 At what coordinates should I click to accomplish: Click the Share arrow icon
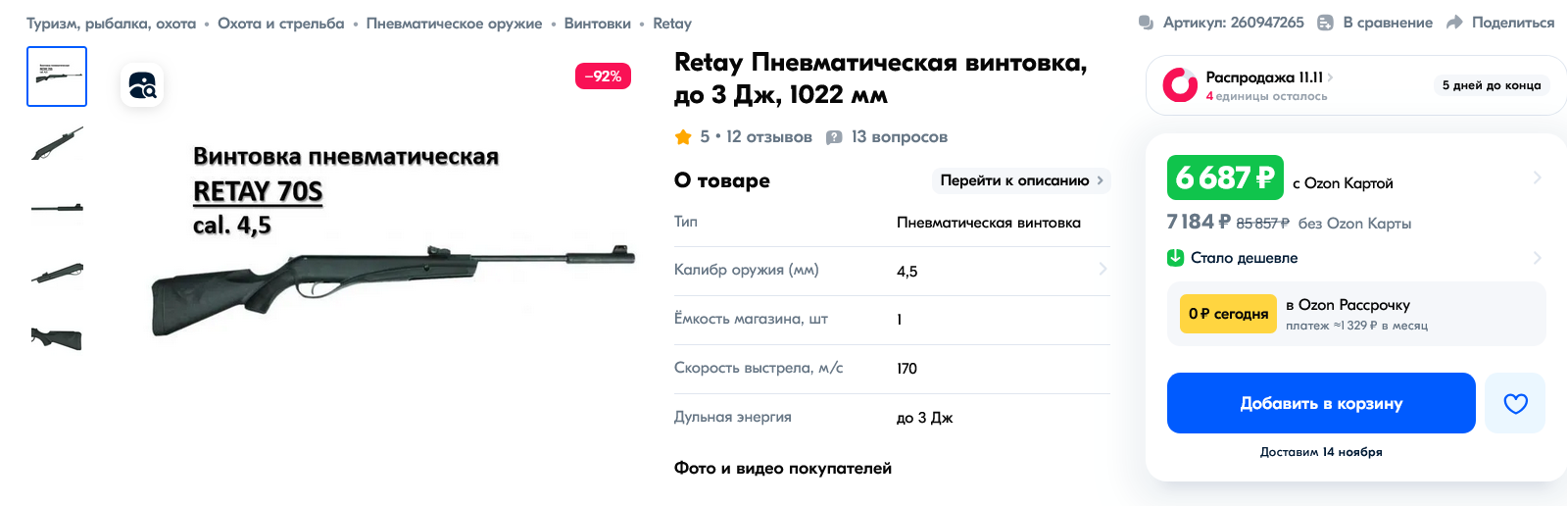pos(1454,23)
